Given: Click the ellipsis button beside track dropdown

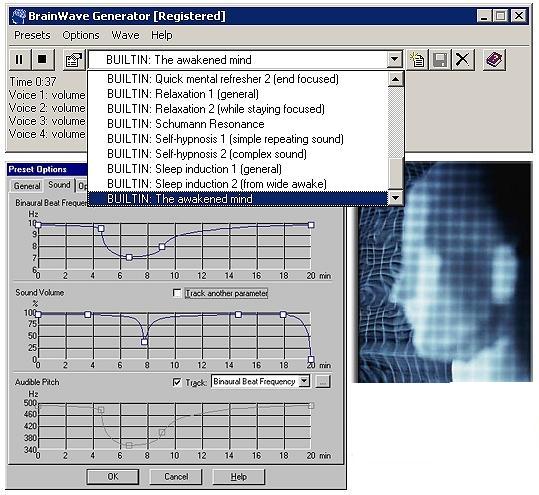Looking at the screenshot, I should click(322, 382).
